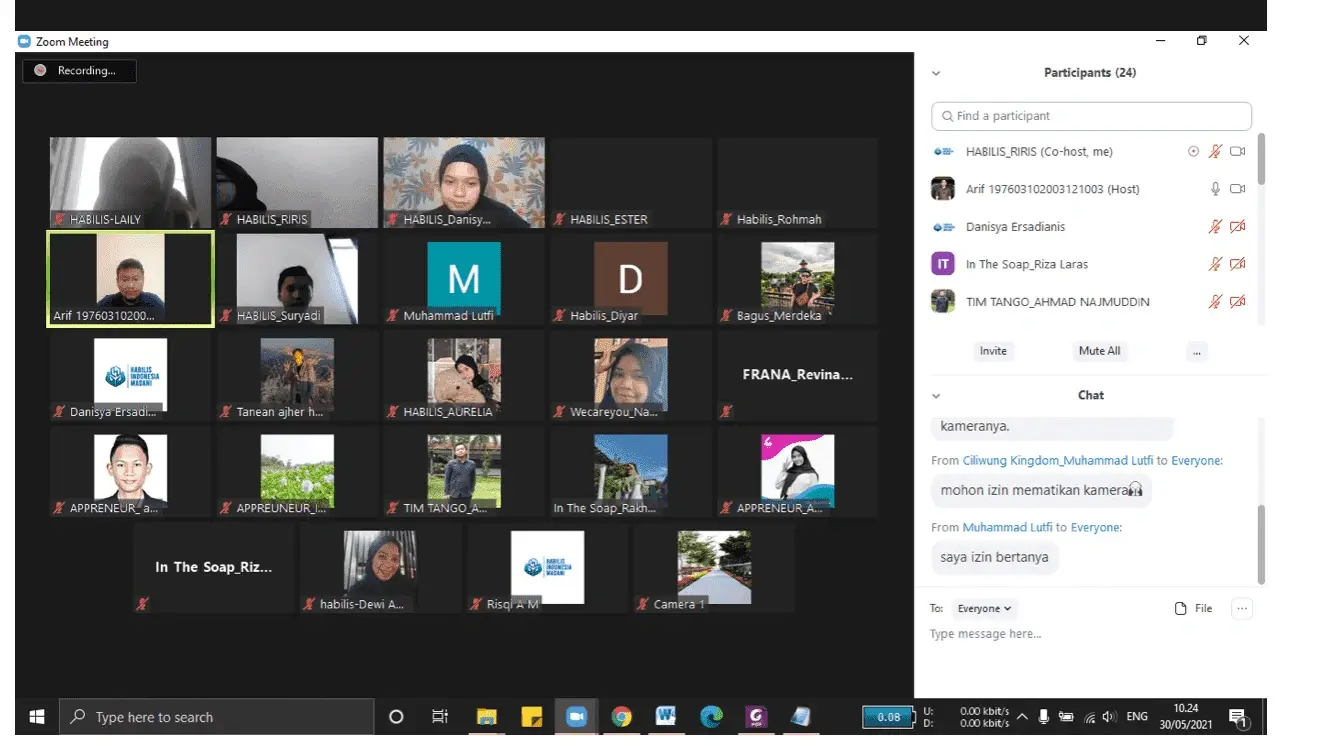Open the participants more options '...' menu

(x=1196, y=351)
